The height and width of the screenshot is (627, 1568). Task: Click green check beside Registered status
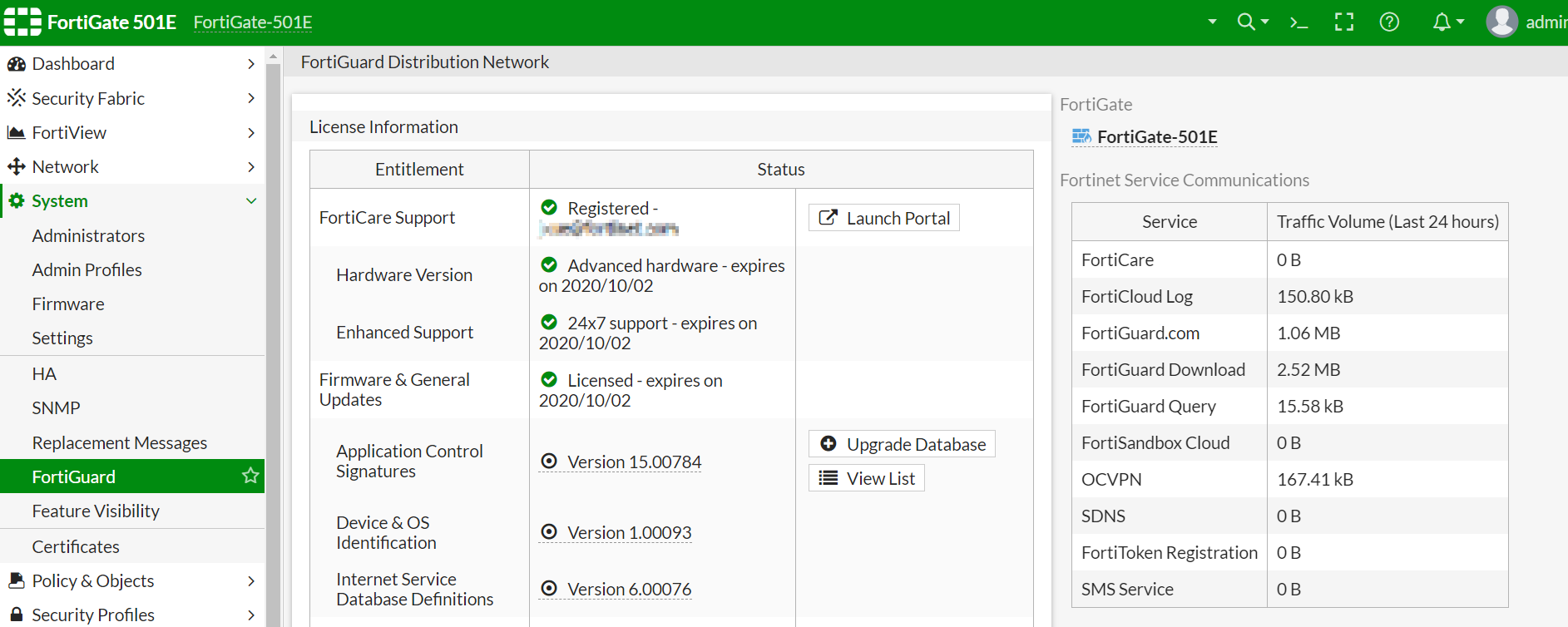tap(549, 207)
